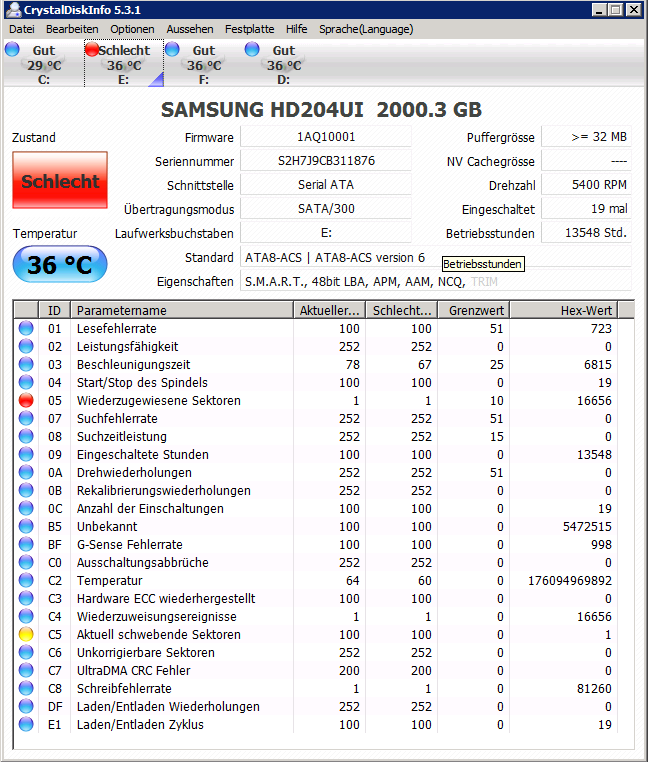Viewport: 648px width, 762px height.
Task: Click status icon for Eingeschaltete Stunden
Action: click(26, 454)
